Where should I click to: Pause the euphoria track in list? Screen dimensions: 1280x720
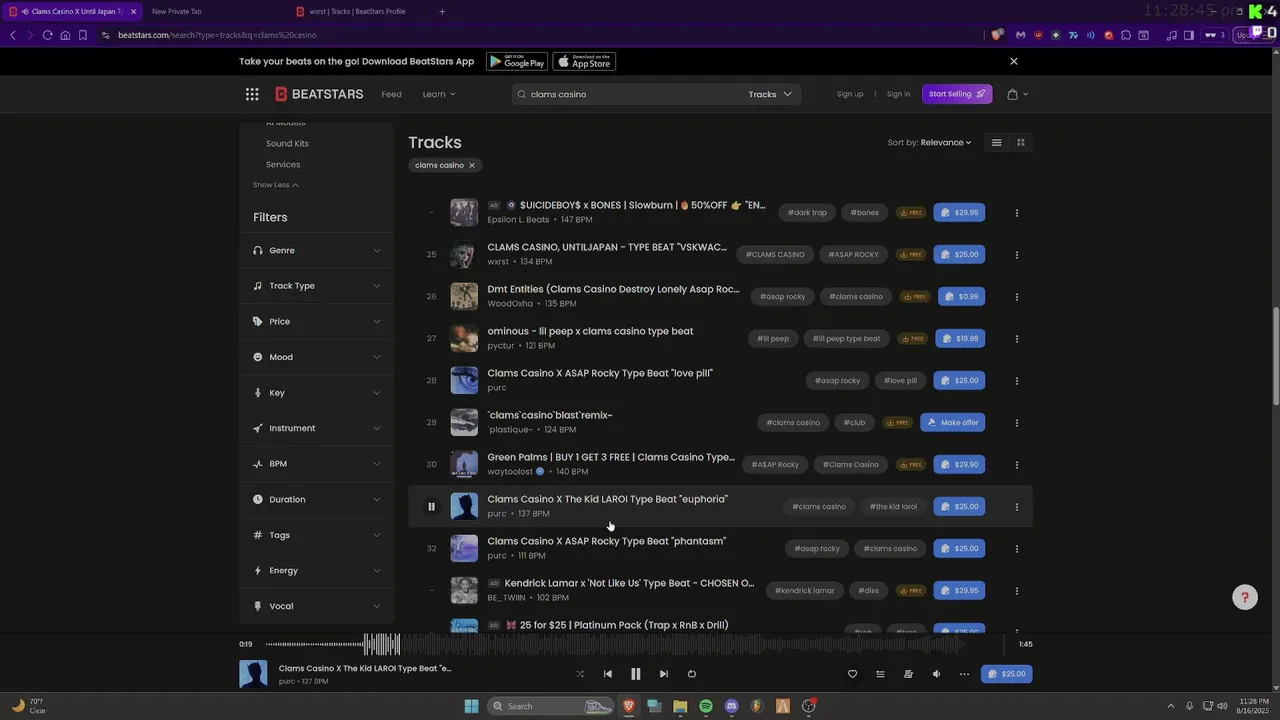(431, 506)
